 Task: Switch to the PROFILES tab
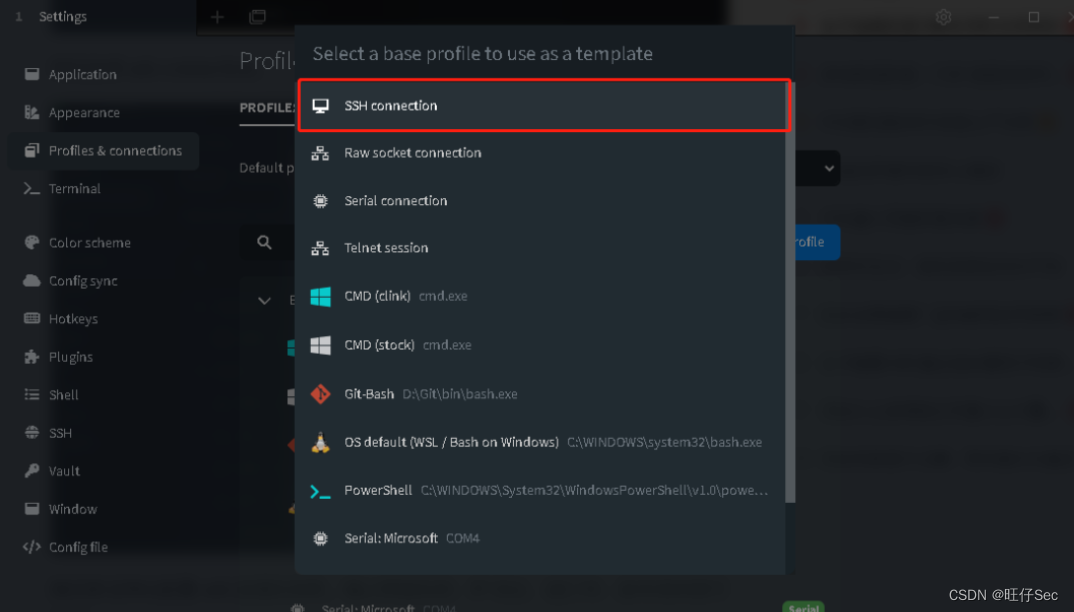[267, 108]
